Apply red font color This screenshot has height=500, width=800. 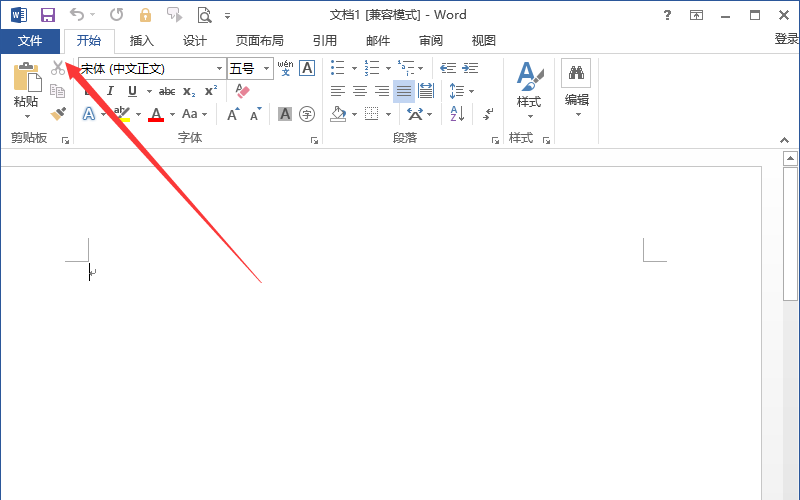tap(156, 114)
